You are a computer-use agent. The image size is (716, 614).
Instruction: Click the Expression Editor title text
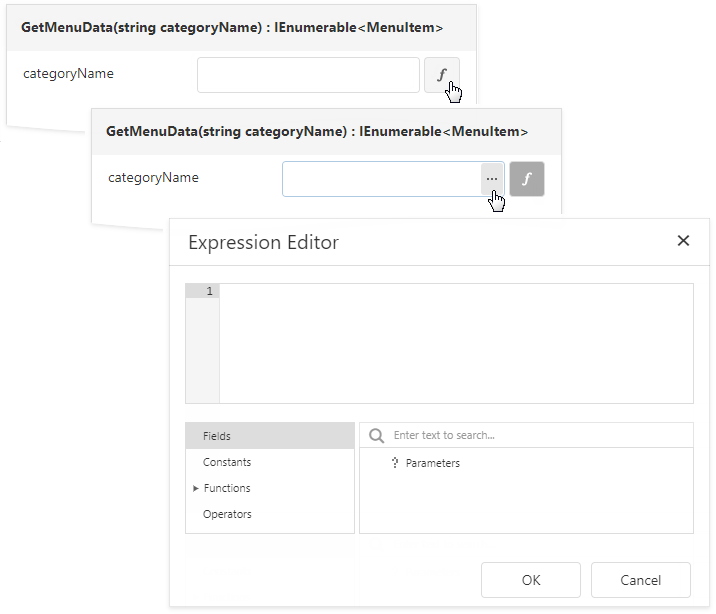(263, 242)
